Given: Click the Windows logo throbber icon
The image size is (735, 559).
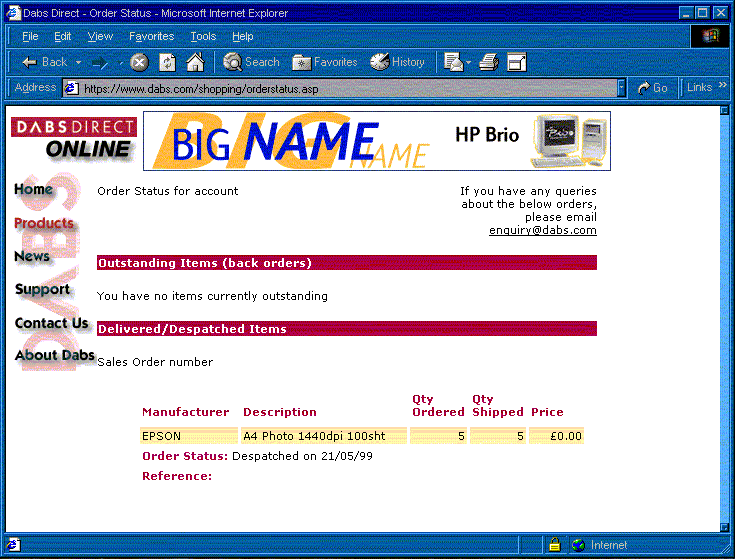Looking at the screenshot, I should point(711,36).
